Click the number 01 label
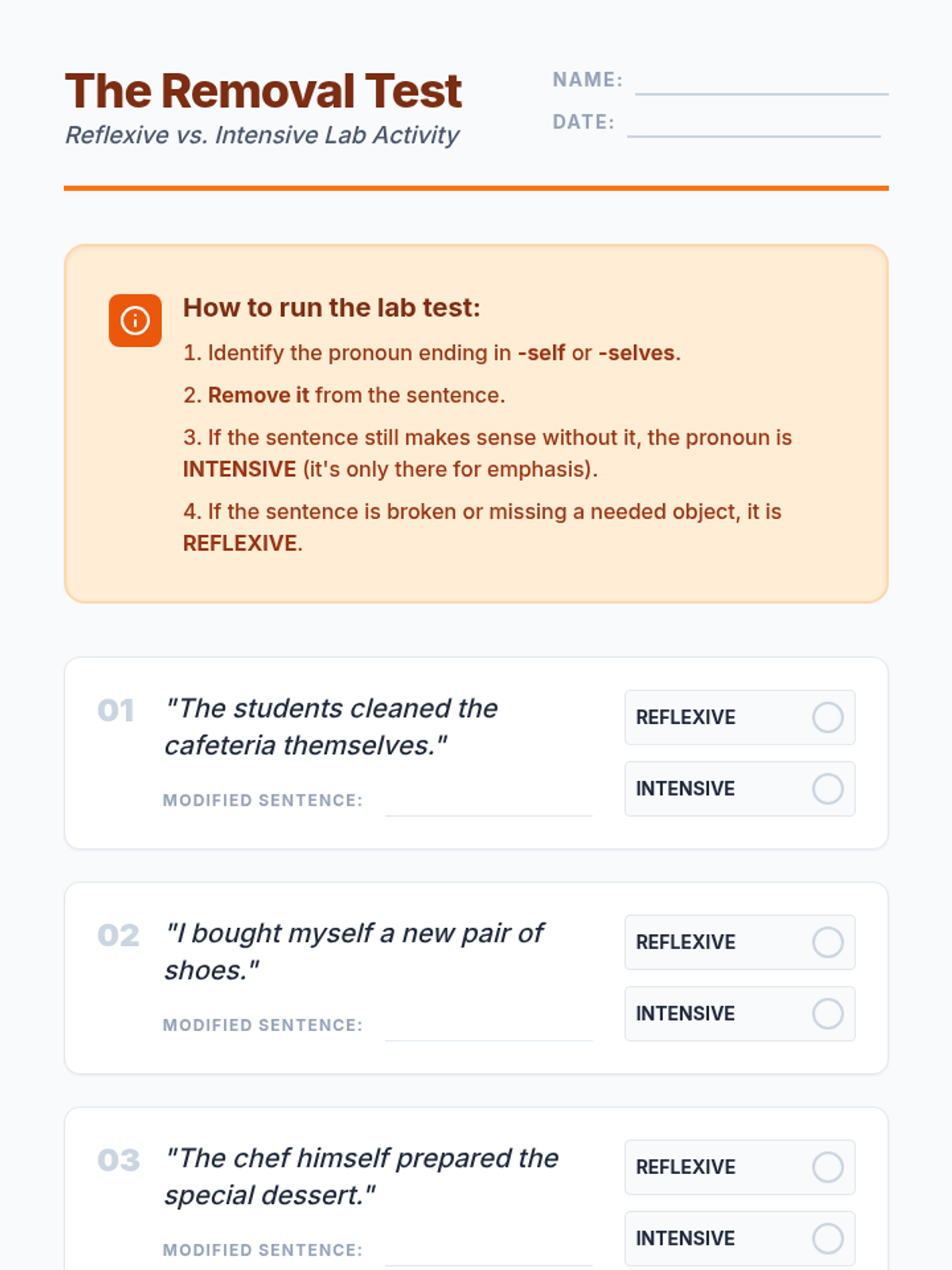 click(116, 710)
